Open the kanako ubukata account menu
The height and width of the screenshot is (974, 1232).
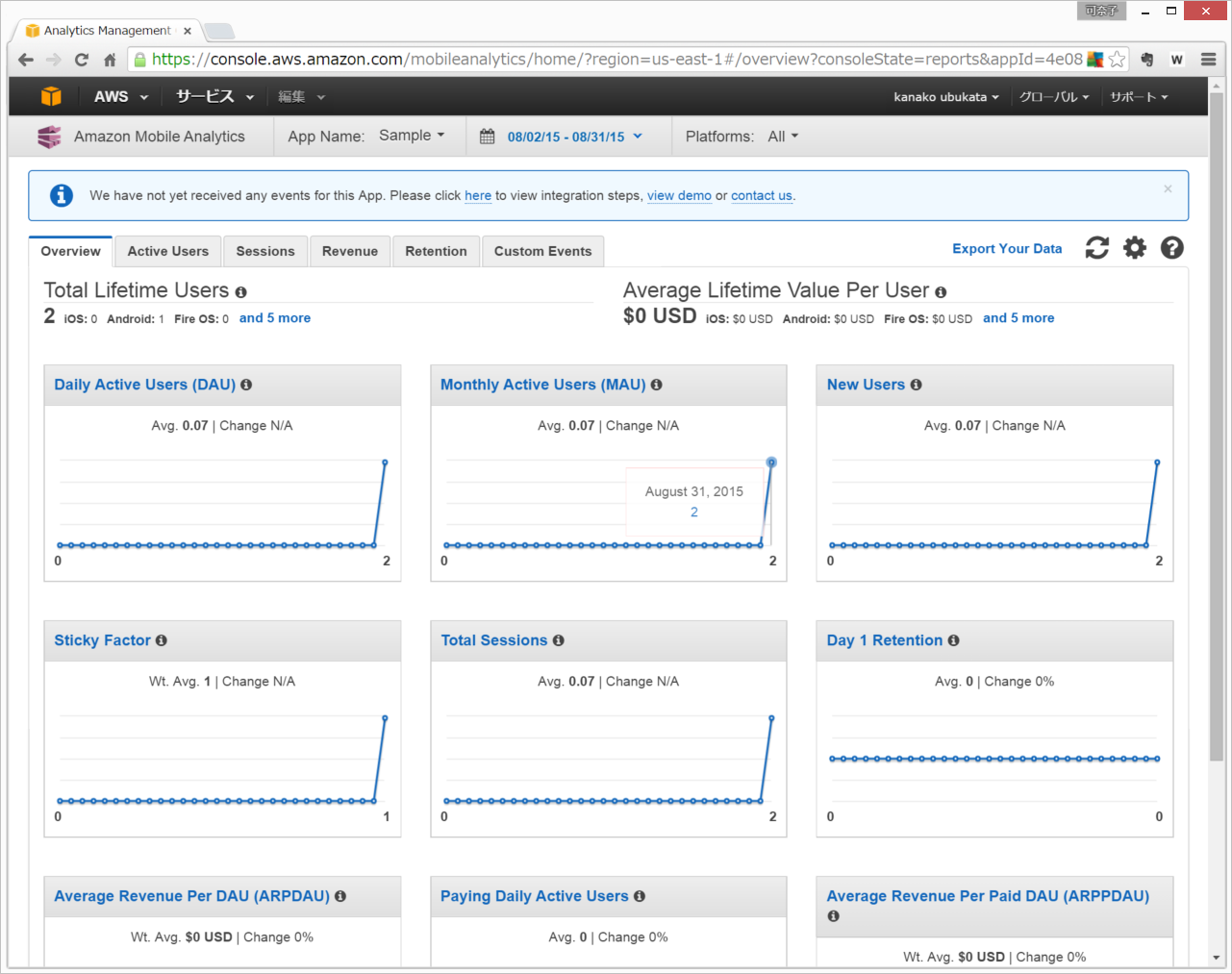click(945, 97)
